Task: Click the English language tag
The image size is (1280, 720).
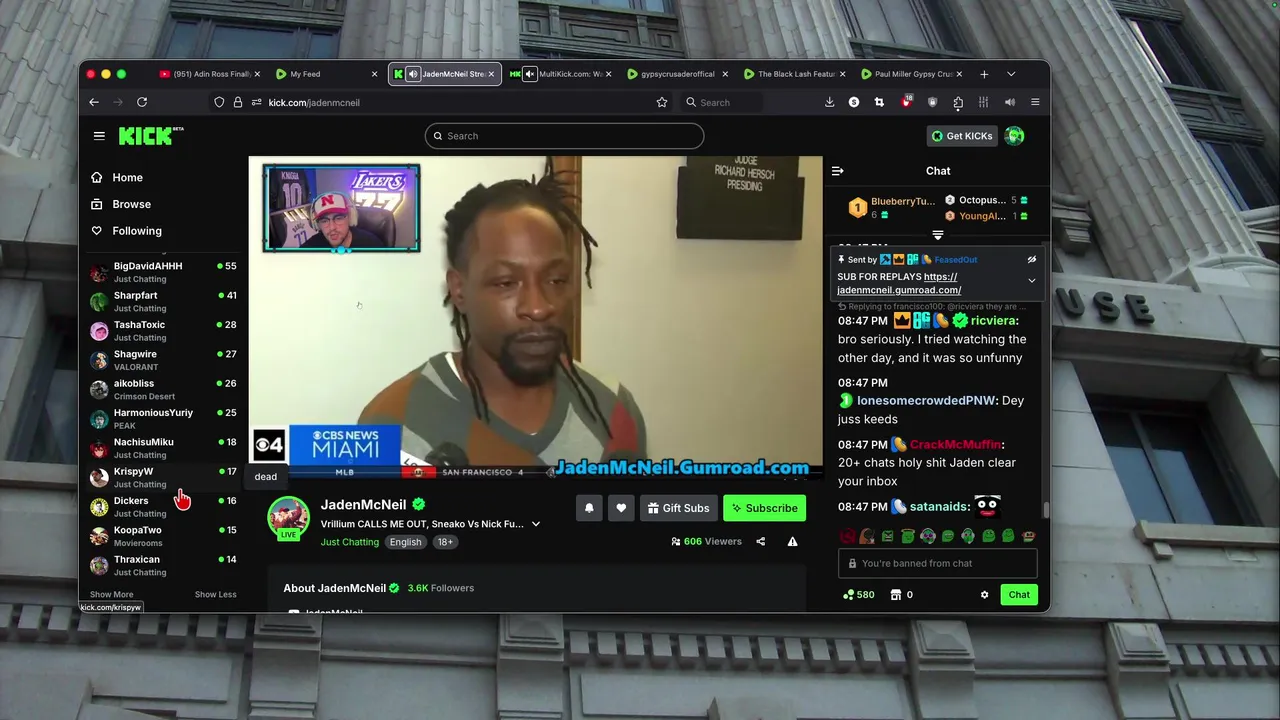Action: (405, 542)
